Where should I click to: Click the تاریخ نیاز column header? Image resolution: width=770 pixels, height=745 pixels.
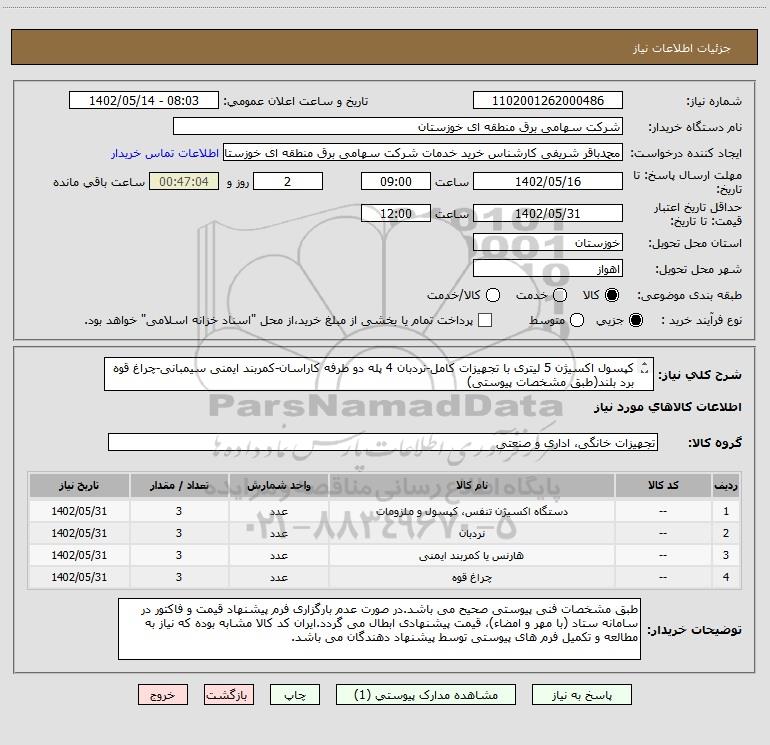(x=78, y=485)
